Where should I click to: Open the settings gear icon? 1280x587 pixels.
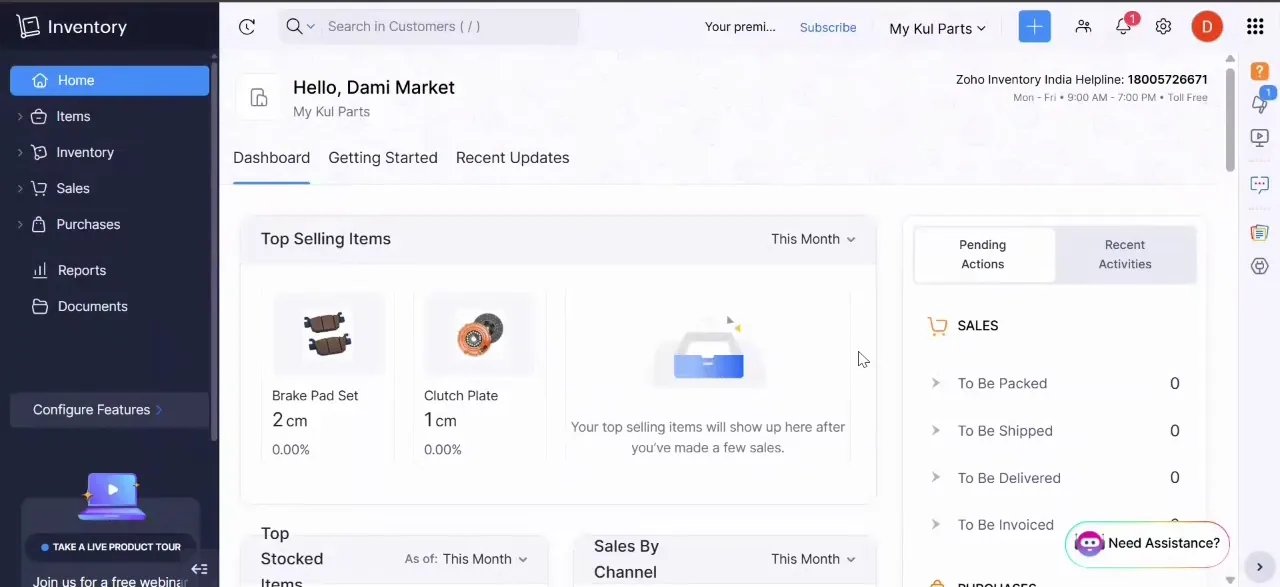[x=1163, y=27]
